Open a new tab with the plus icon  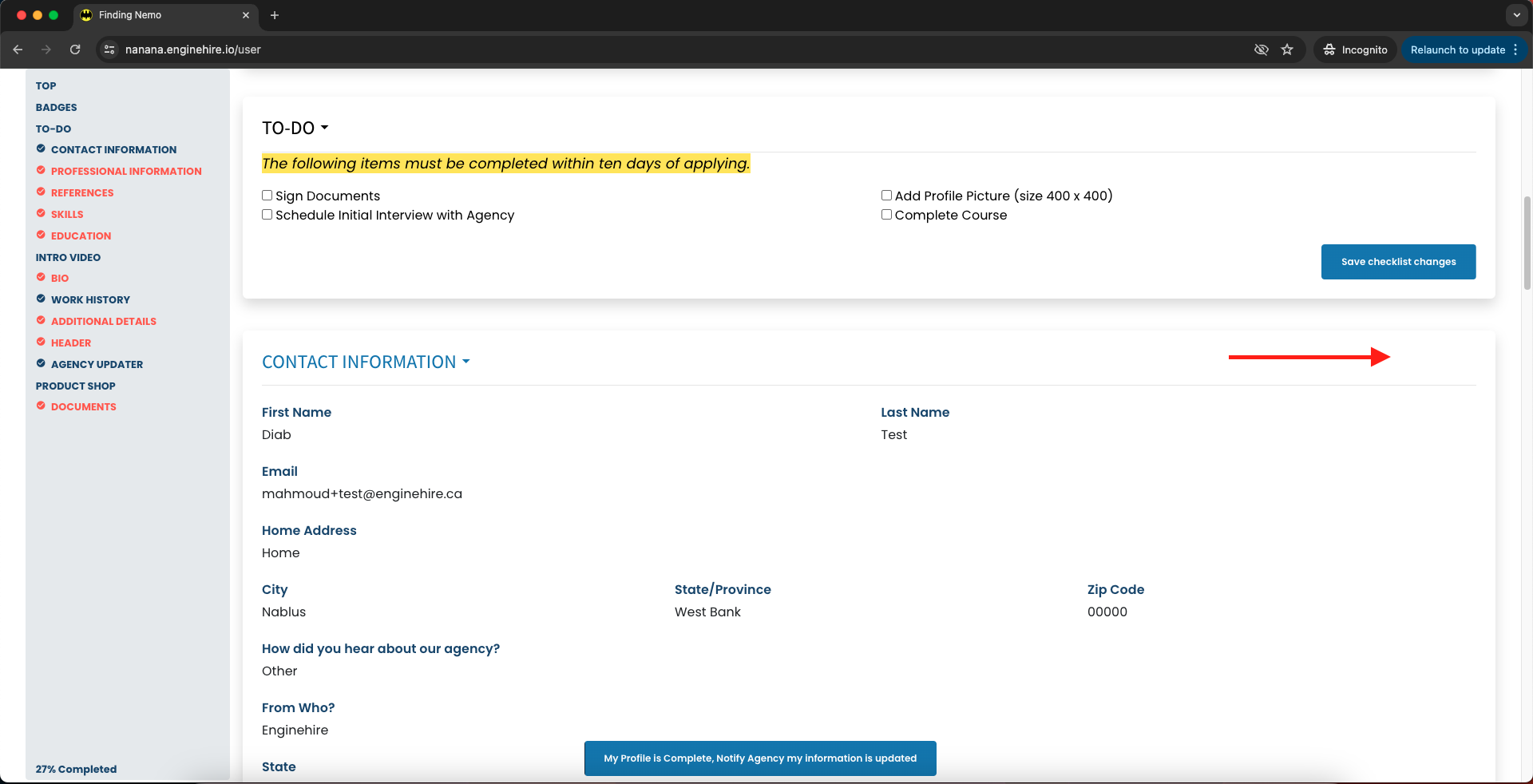coord(275,15)
